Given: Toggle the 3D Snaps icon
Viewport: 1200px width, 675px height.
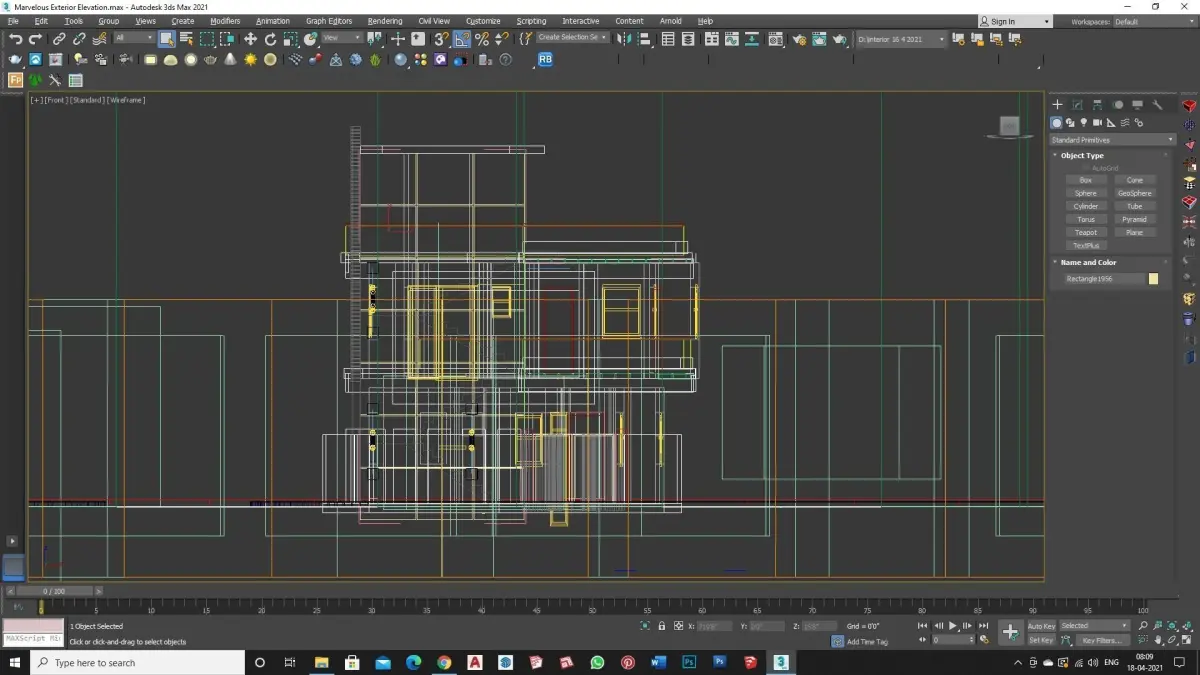Looking at the screenshot, I should pos(441,39).
